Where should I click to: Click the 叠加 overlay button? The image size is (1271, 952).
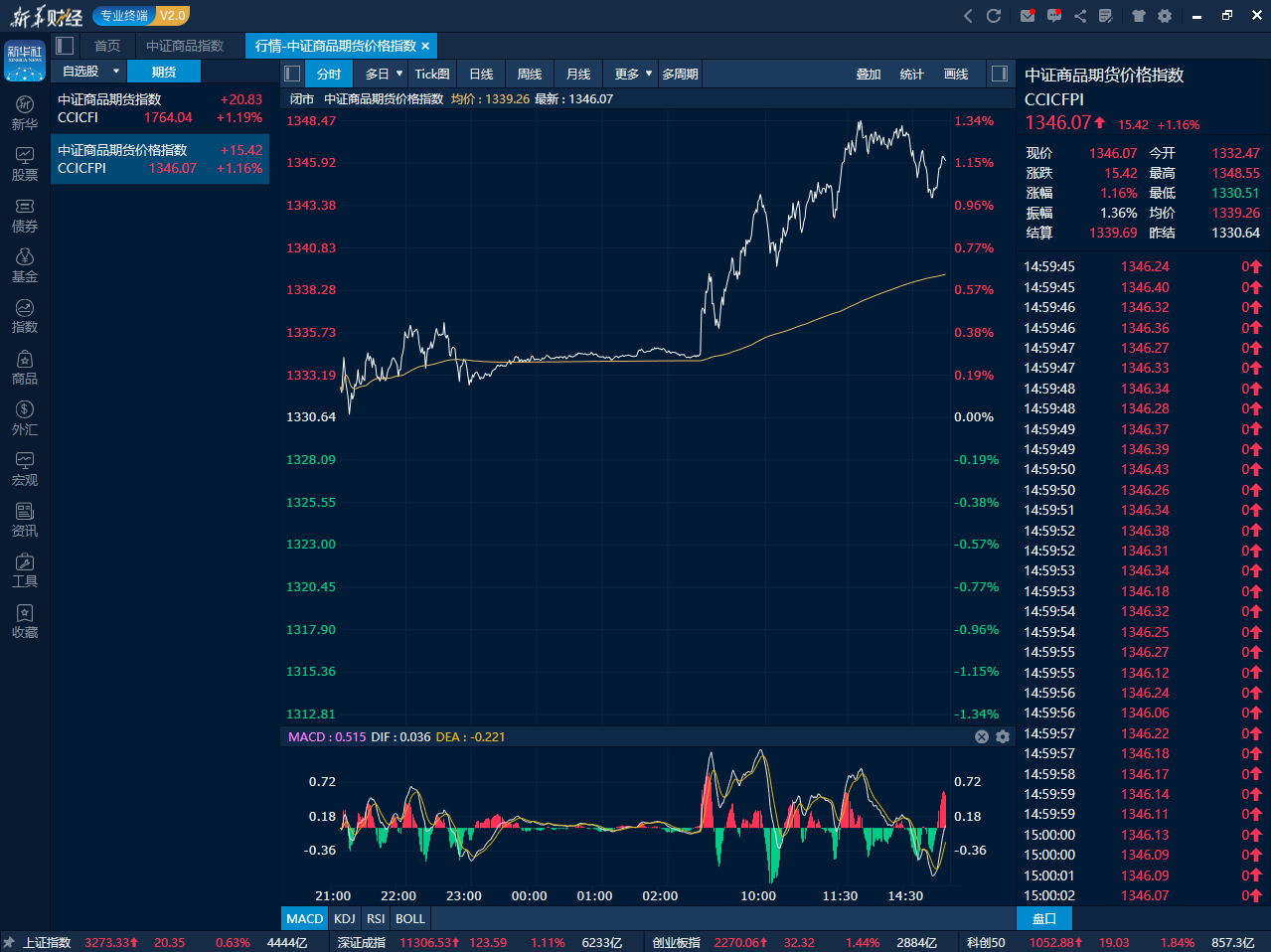[x=869, y=74]
